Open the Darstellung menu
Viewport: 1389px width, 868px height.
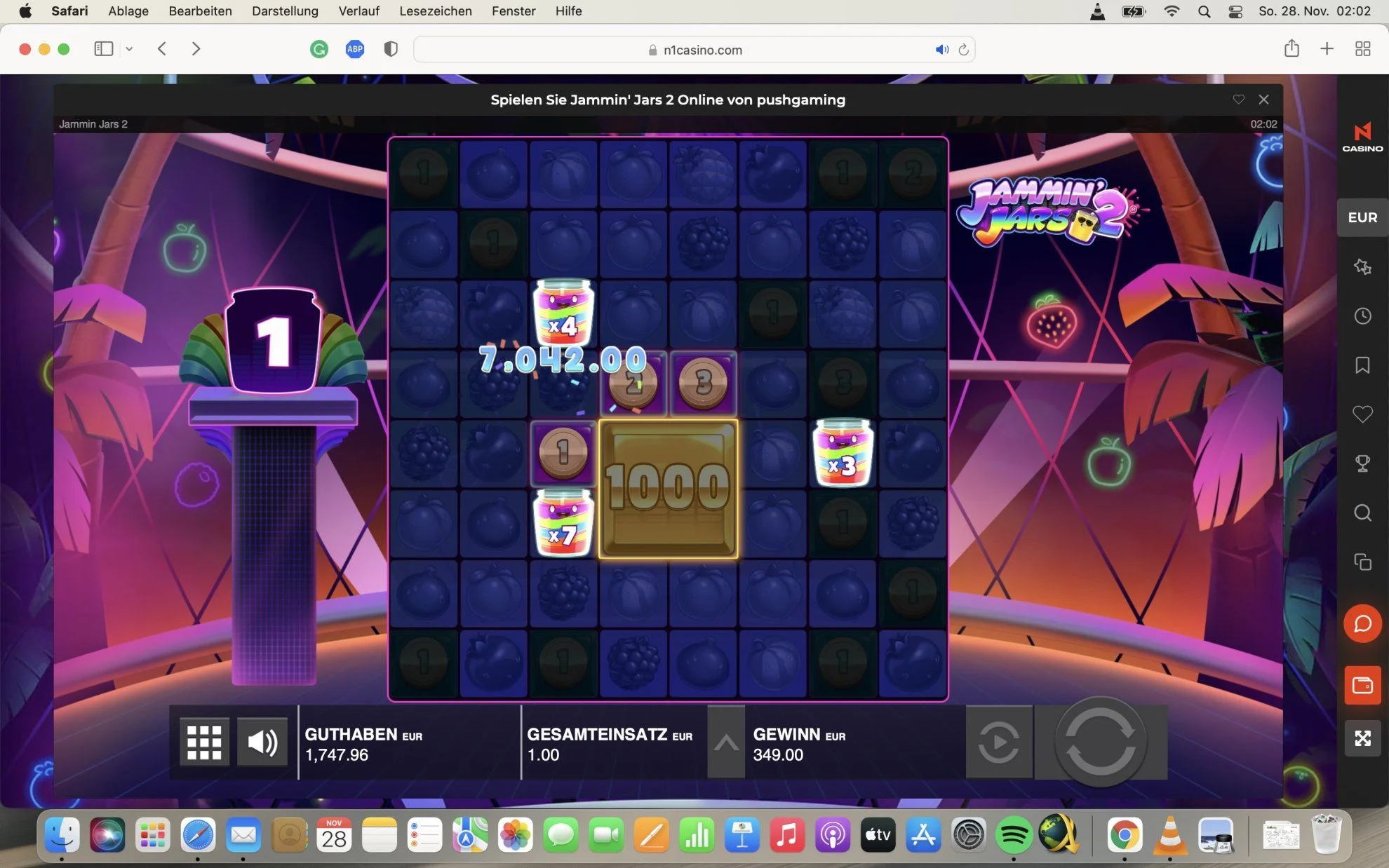285,11
